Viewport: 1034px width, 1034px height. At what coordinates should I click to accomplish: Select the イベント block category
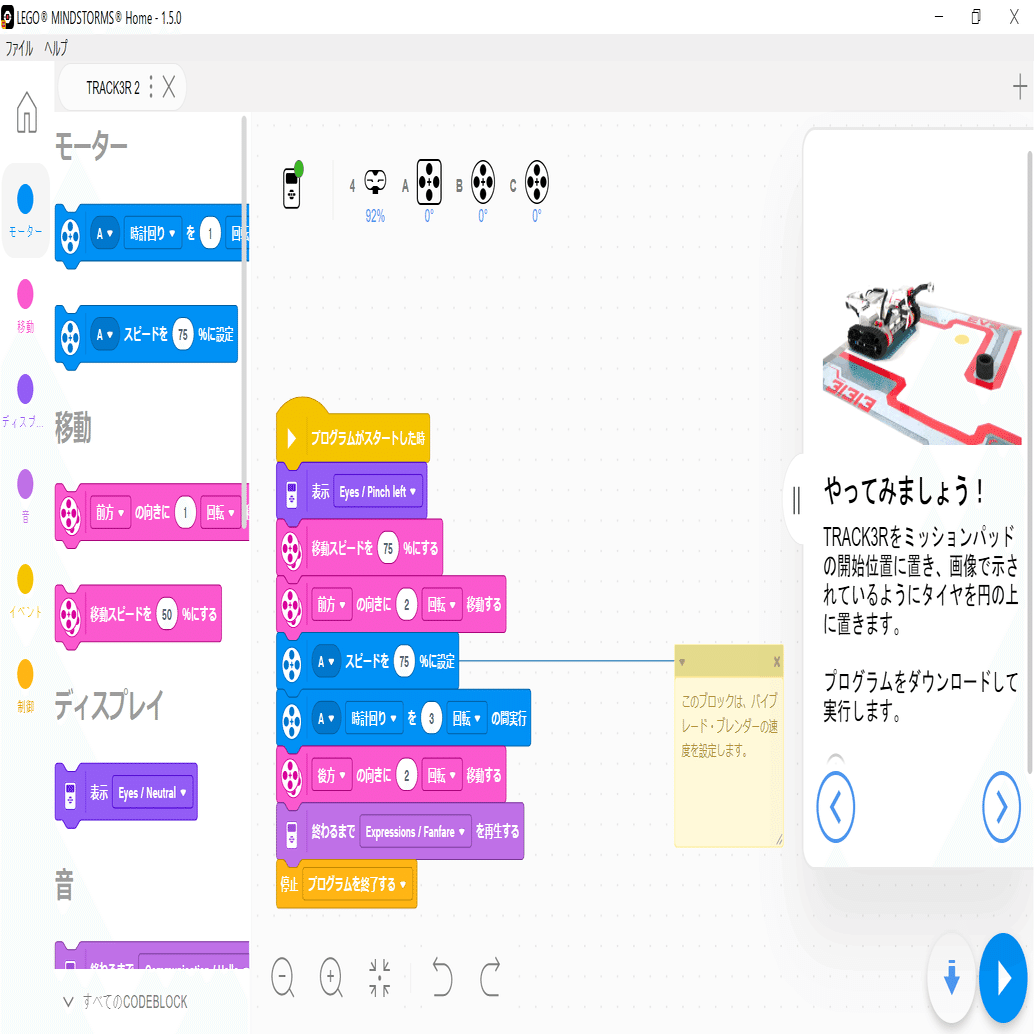25,575
